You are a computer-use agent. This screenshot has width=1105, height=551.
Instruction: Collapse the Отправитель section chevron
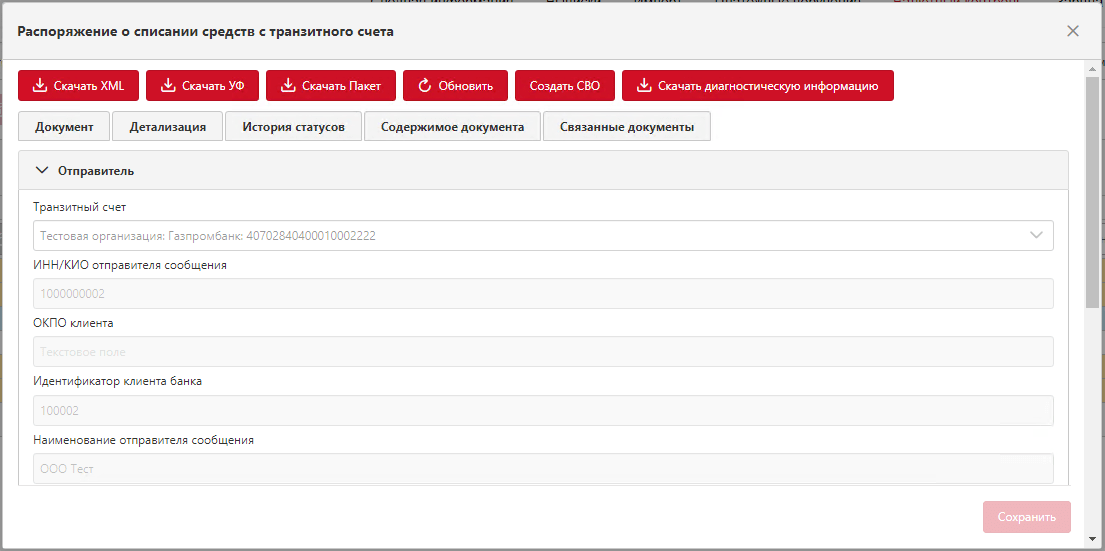pyautogui.click(x=42, y=171)
